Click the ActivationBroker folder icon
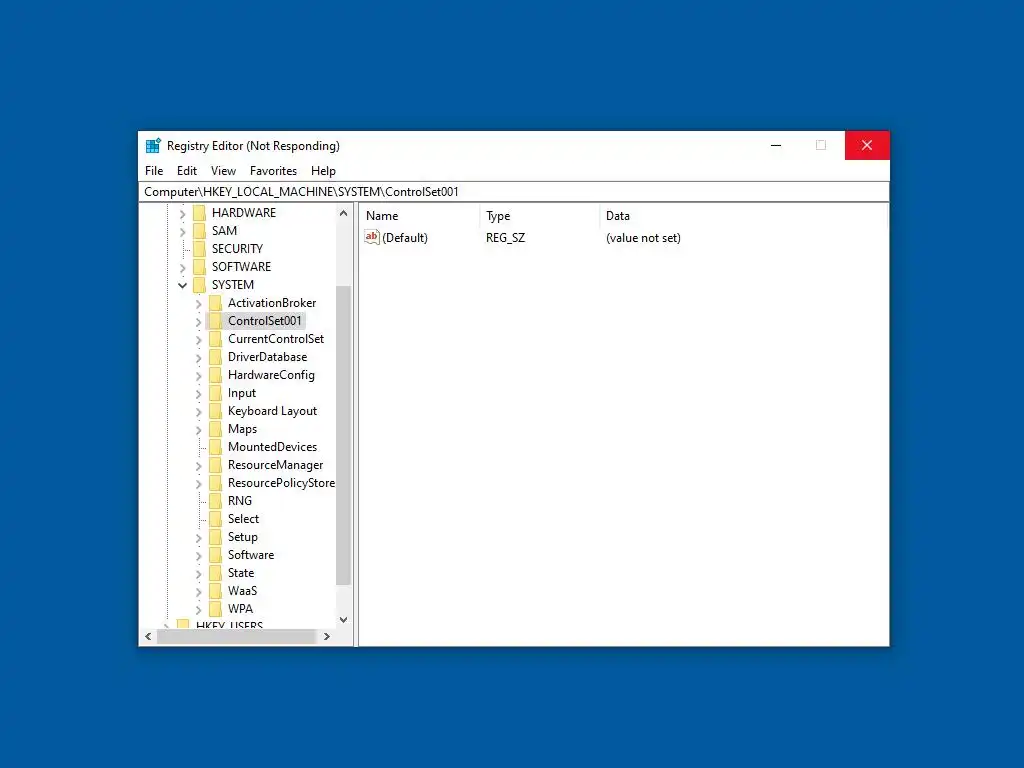Screen dimensions: 1024x768 click(x=216, y=303)
